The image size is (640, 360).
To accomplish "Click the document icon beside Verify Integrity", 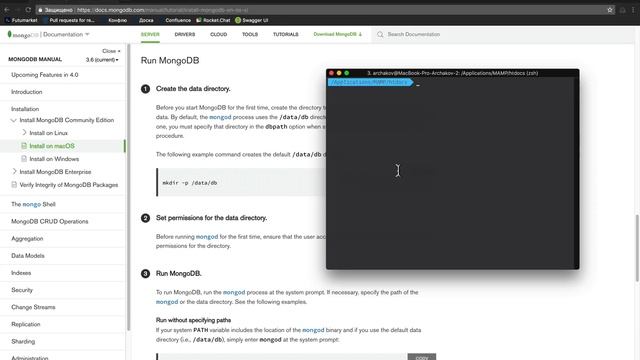I will click(x=14, y=184).
